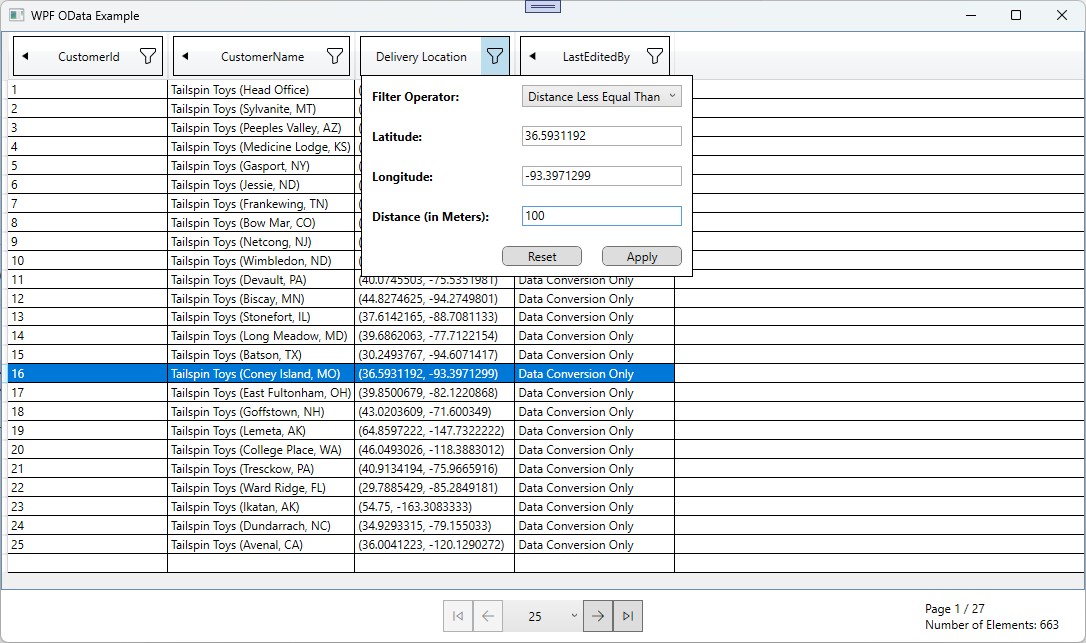Image resolution: width=1086 pixels, height=643 pixels.
Task: Select Tailspin Toys (Jessie, ND) row
Action: pyautogui.click(x=235, y=184)
